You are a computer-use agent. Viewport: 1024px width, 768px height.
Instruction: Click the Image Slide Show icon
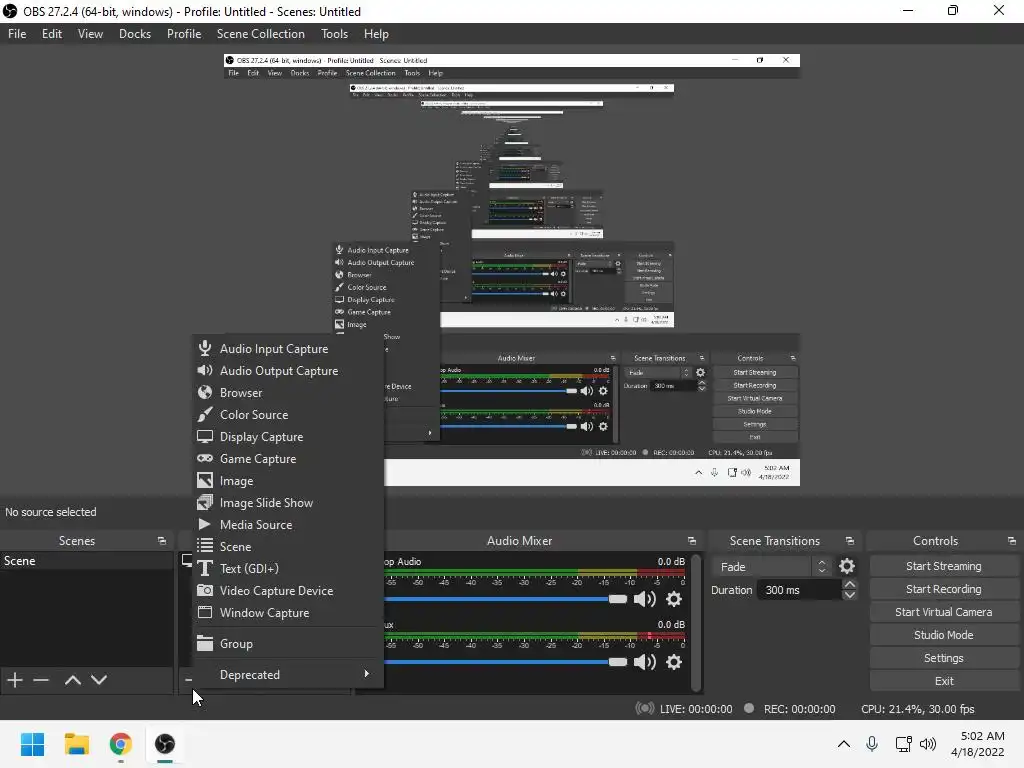(x=205, y=503)
